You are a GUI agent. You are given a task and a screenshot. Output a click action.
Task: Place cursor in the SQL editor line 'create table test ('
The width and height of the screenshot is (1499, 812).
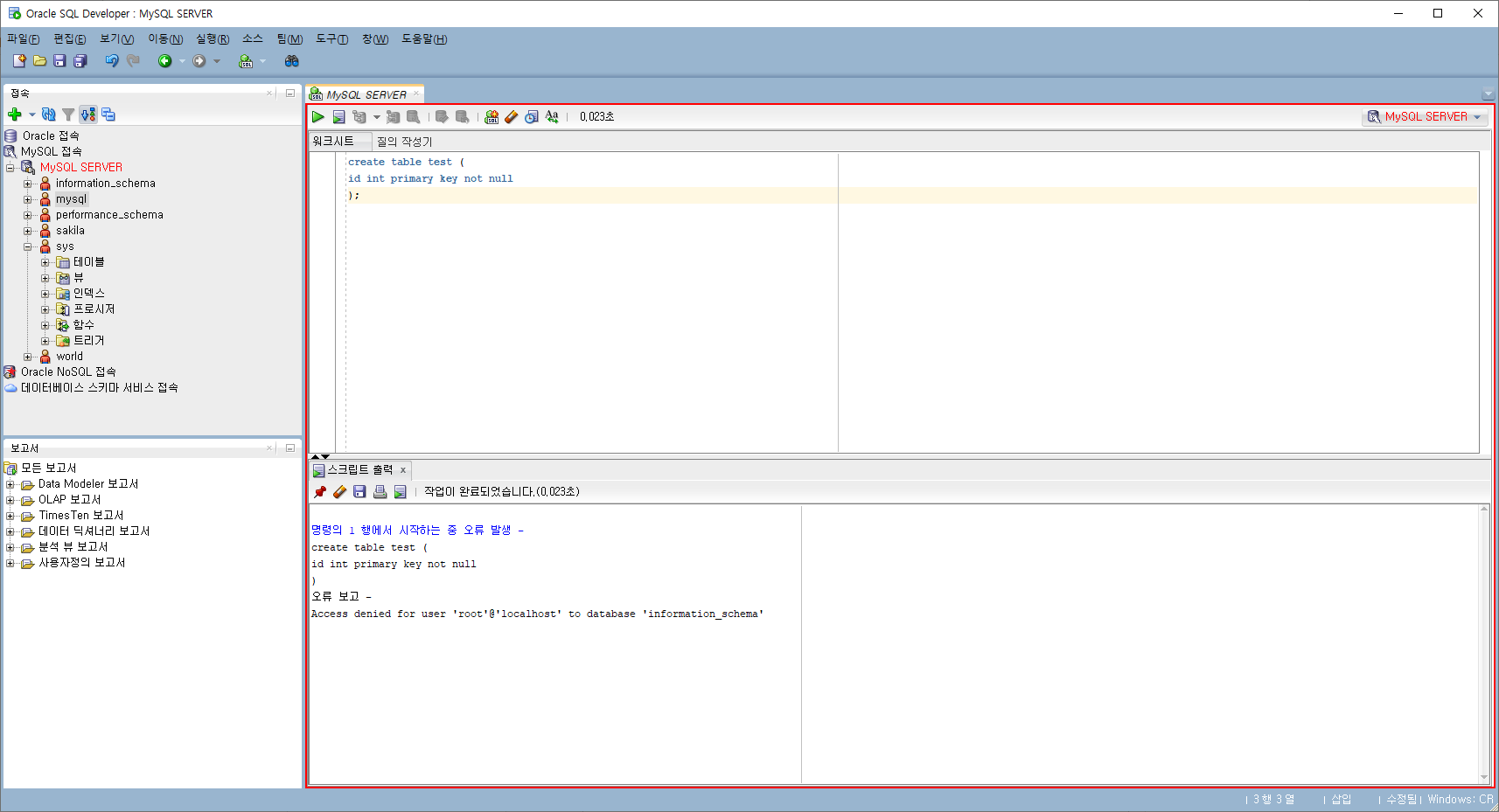pyautogui.click(x=406, y=162)
